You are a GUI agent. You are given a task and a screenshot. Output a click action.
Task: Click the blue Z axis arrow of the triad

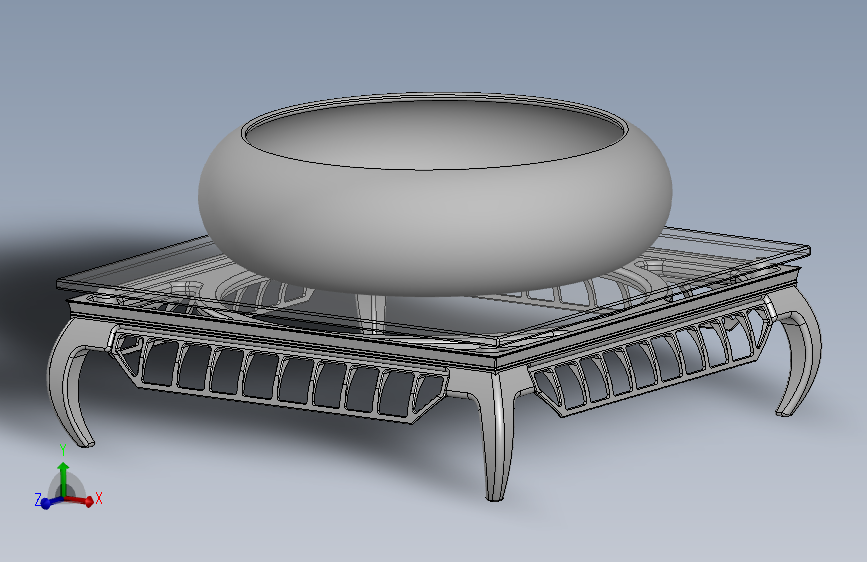point(50,503)
